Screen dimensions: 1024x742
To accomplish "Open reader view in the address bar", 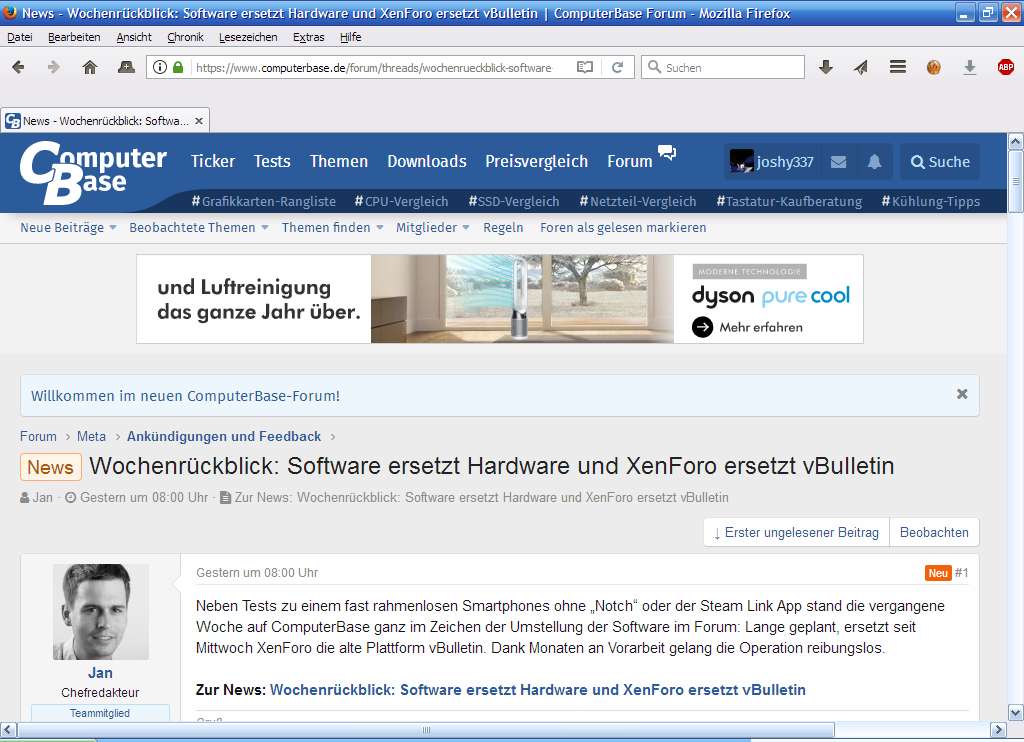I will tap(585, 67).
